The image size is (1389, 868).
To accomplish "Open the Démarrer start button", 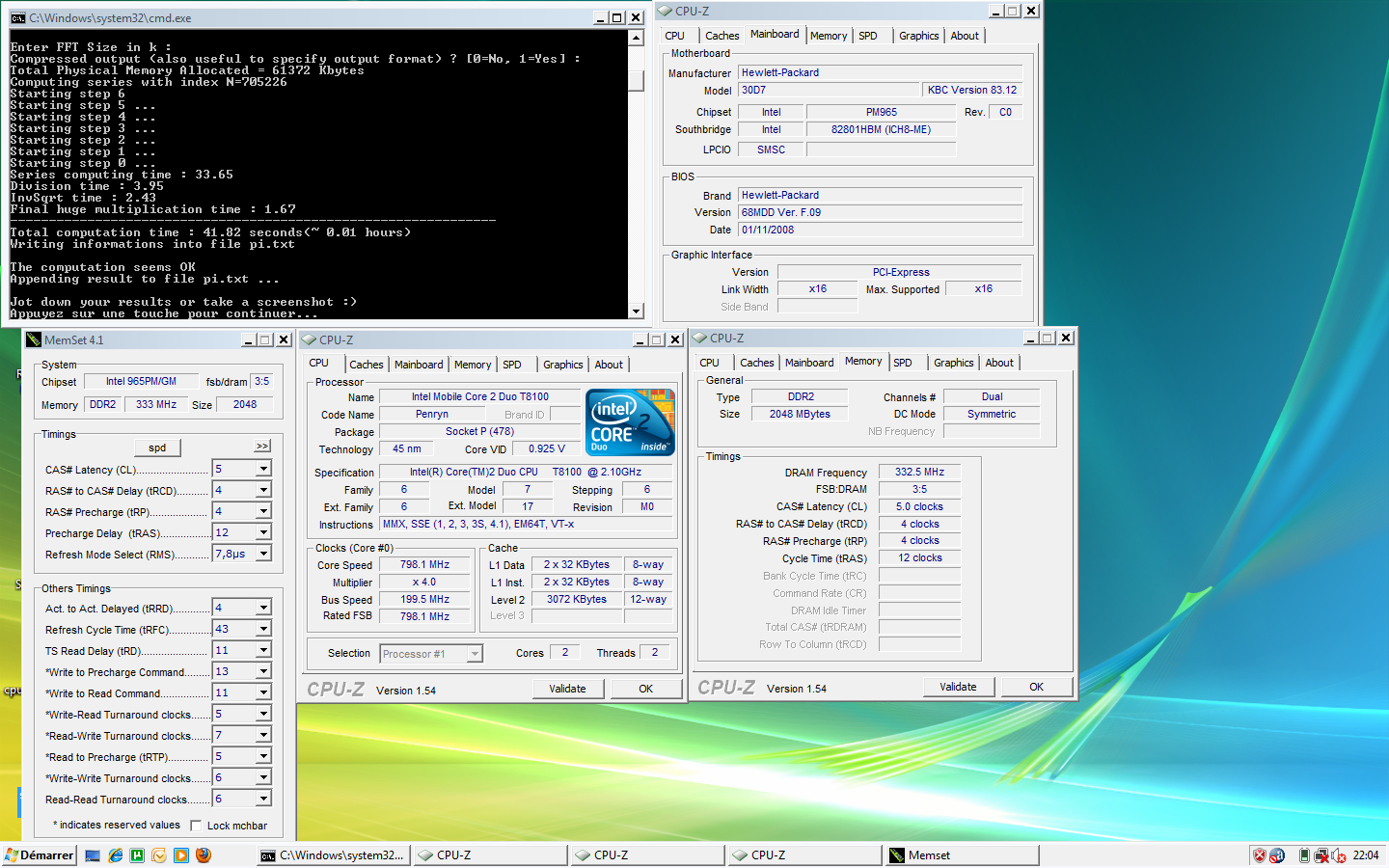I will (x=40, y=855).
